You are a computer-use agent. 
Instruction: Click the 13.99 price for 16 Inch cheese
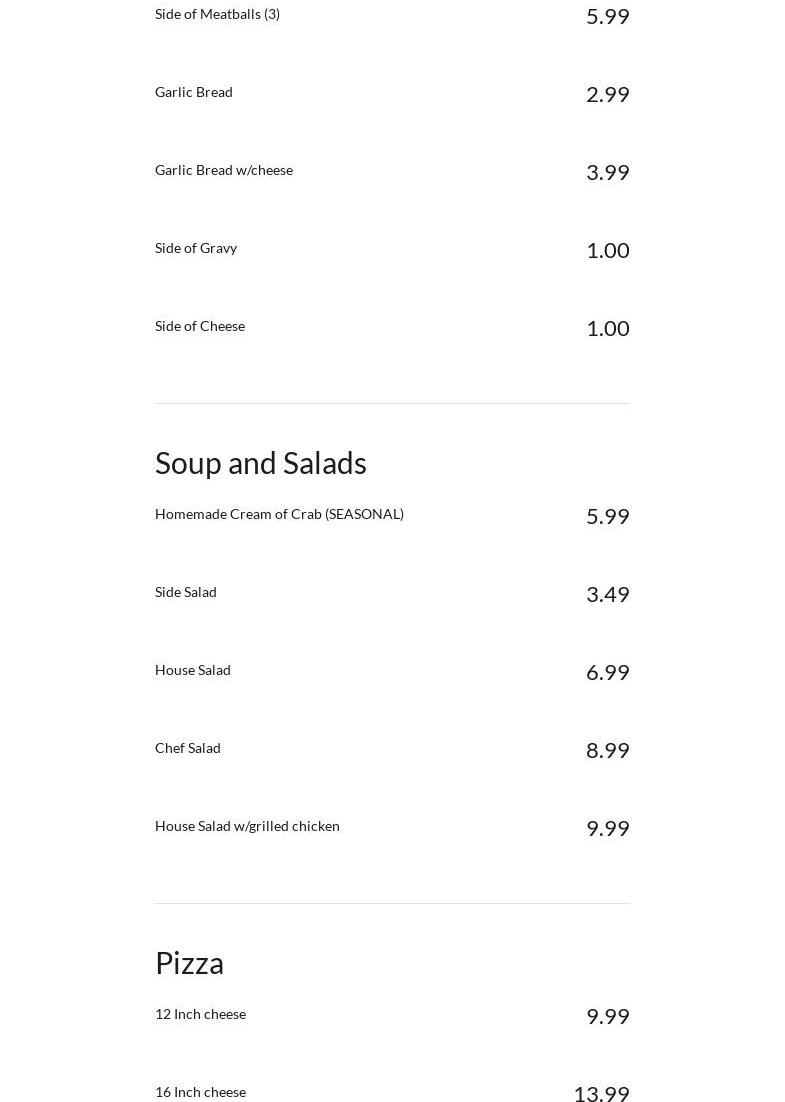(x=601, y=1093)
